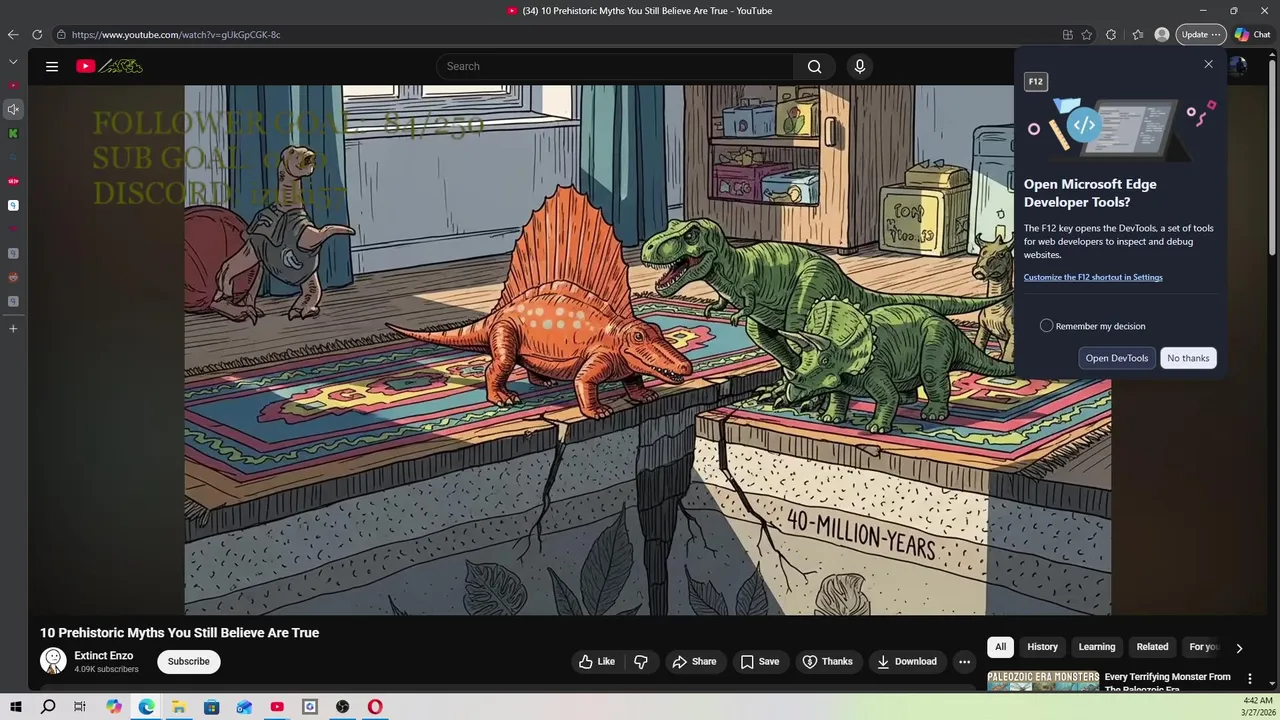Go back using the browser back arrow
Image resolution: width=1280 pixels, height=720 pixels.
[13, 35]
